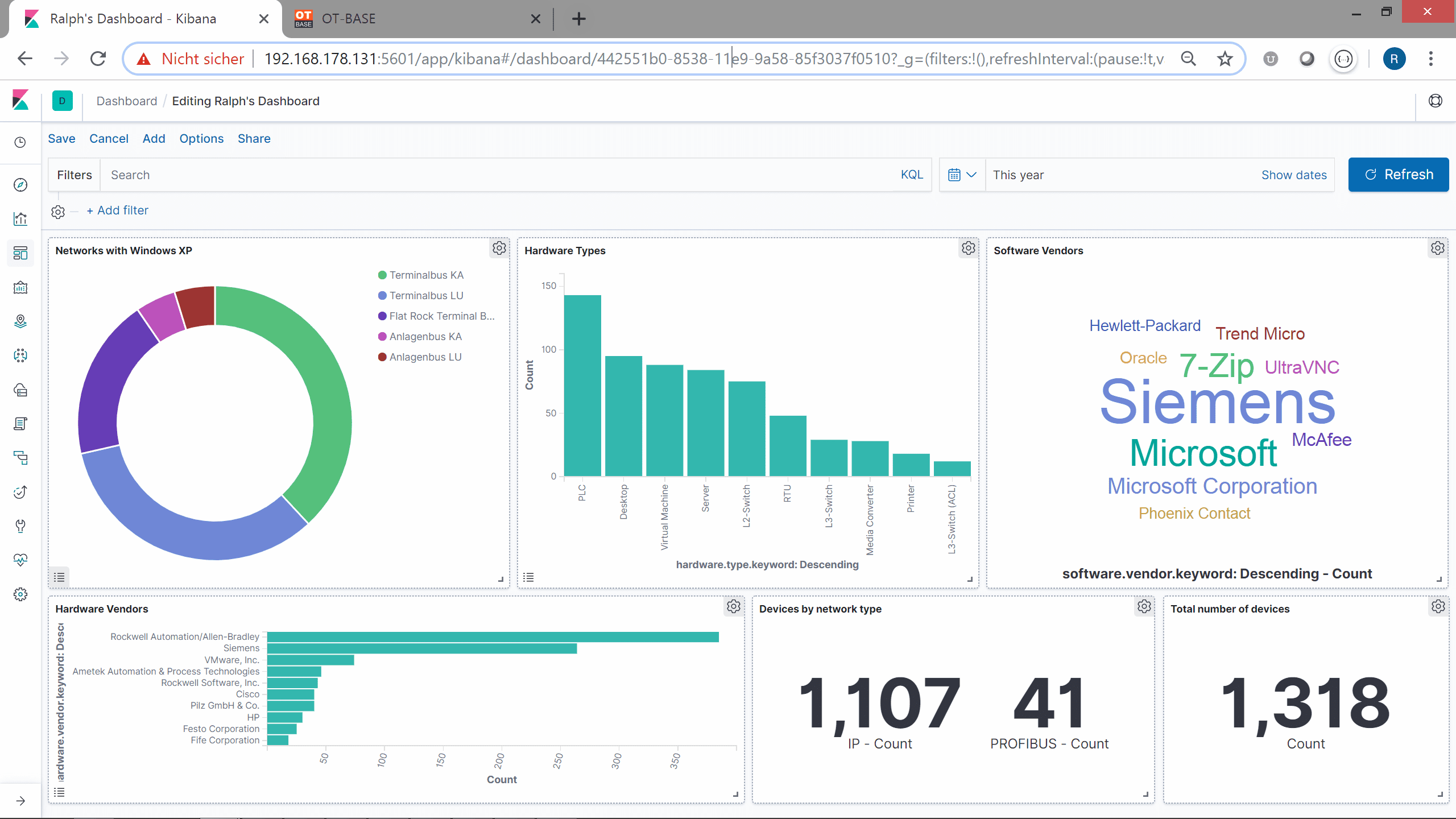
Task: Open Infrastructure icon in sidebar
Action: tap(20, 390)
